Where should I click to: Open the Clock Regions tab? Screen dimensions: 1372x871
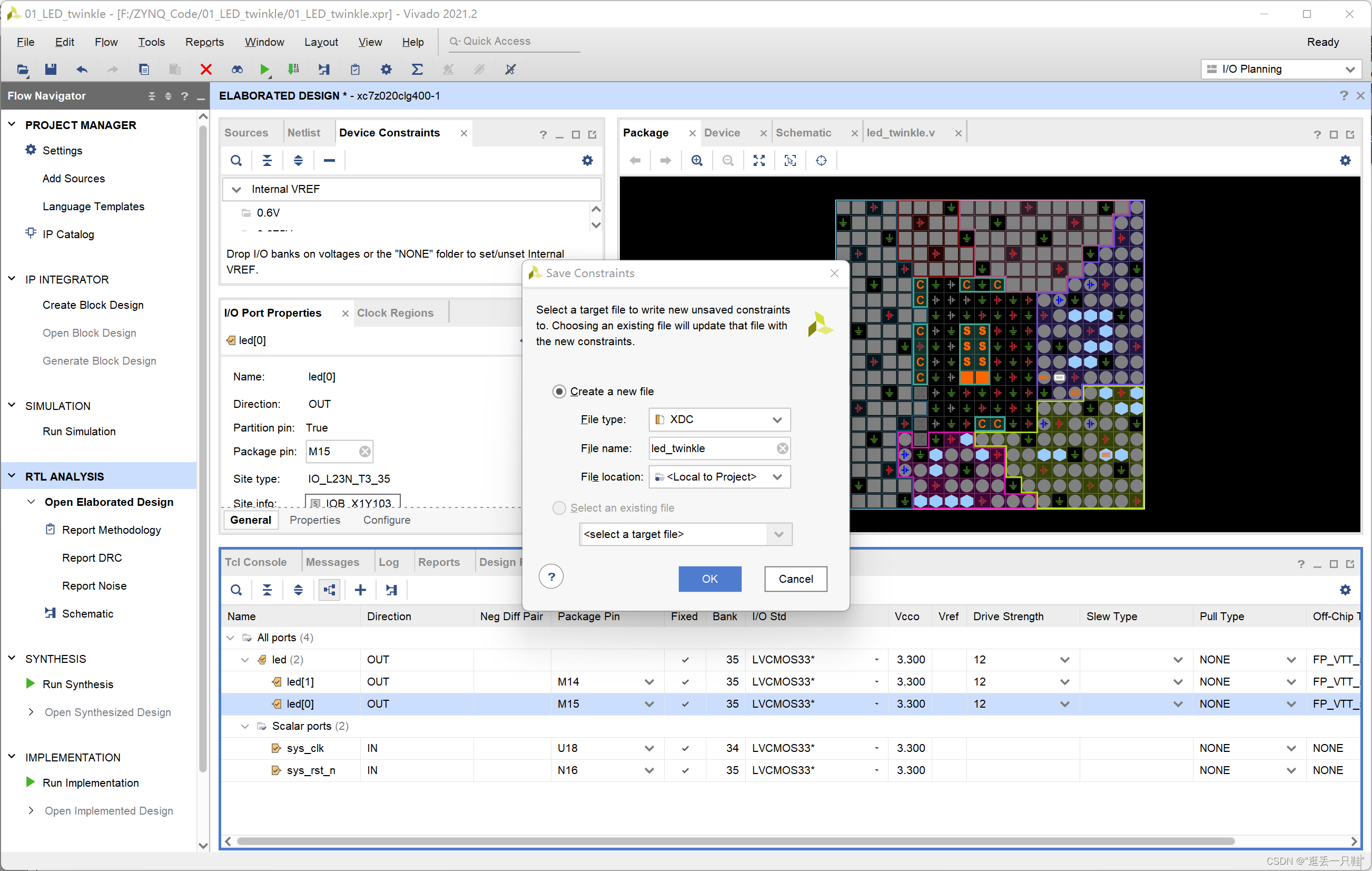coord(396,313)
